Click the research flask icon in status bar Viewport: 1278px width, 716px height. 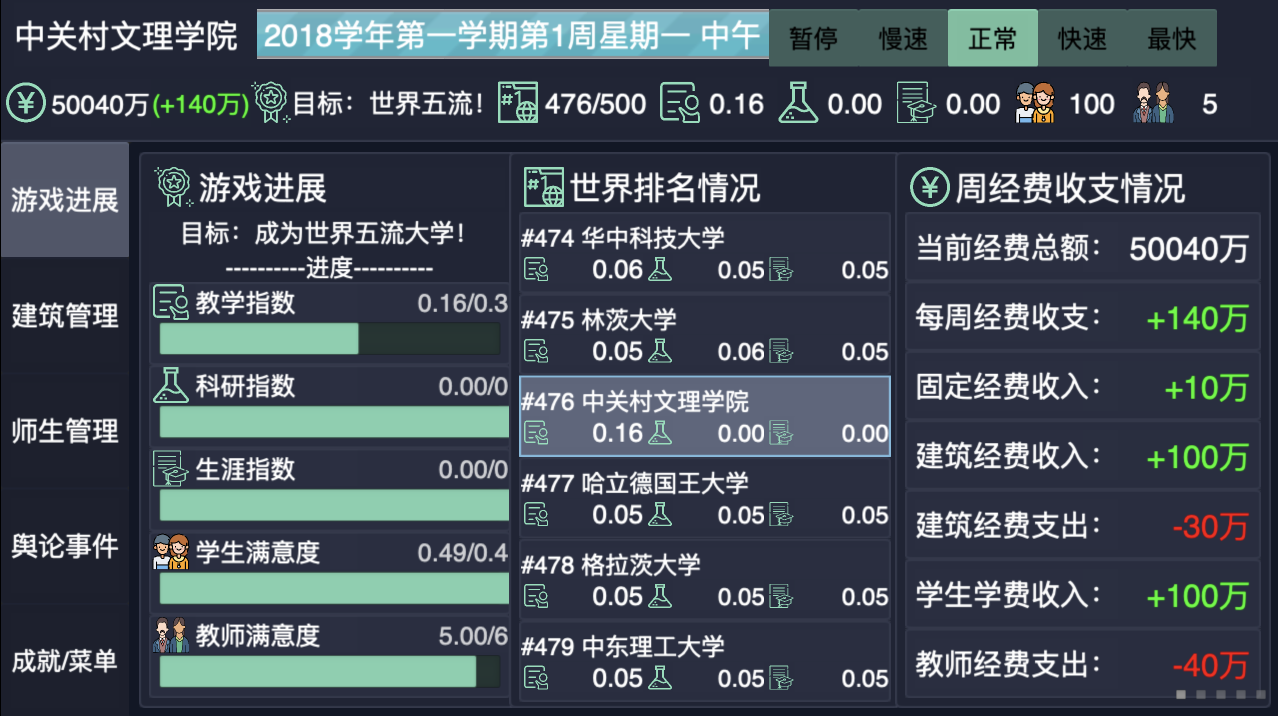(x=797, y=102)
